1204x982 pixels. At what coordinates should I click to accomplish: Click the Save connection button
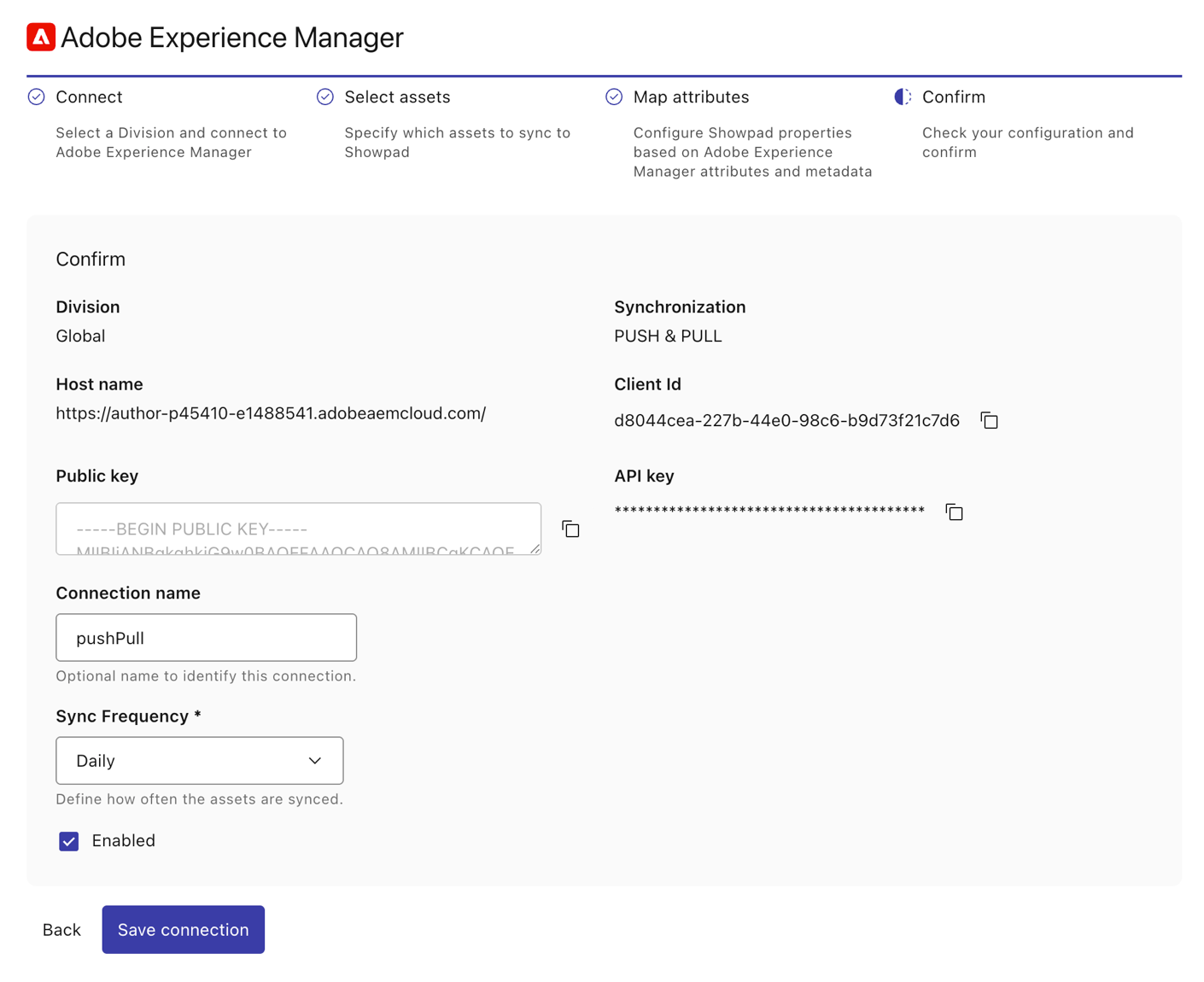[183, 930]
